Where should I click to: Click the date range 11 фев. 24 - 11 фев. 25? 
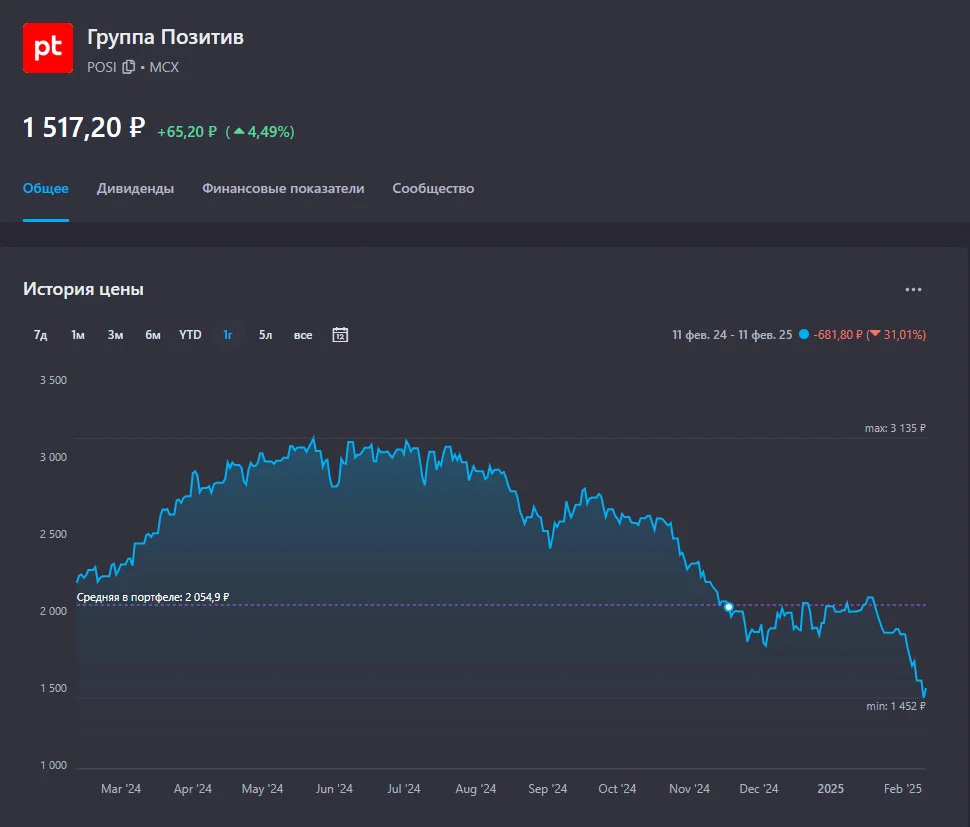732,335
